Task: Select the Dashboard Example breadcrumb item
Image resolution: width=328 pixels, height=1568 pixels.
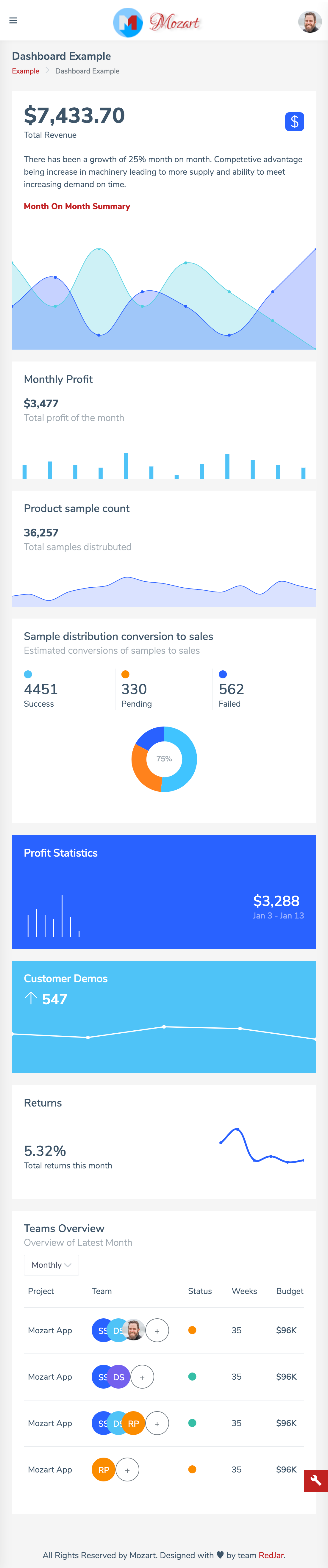Action: point(87,71)
